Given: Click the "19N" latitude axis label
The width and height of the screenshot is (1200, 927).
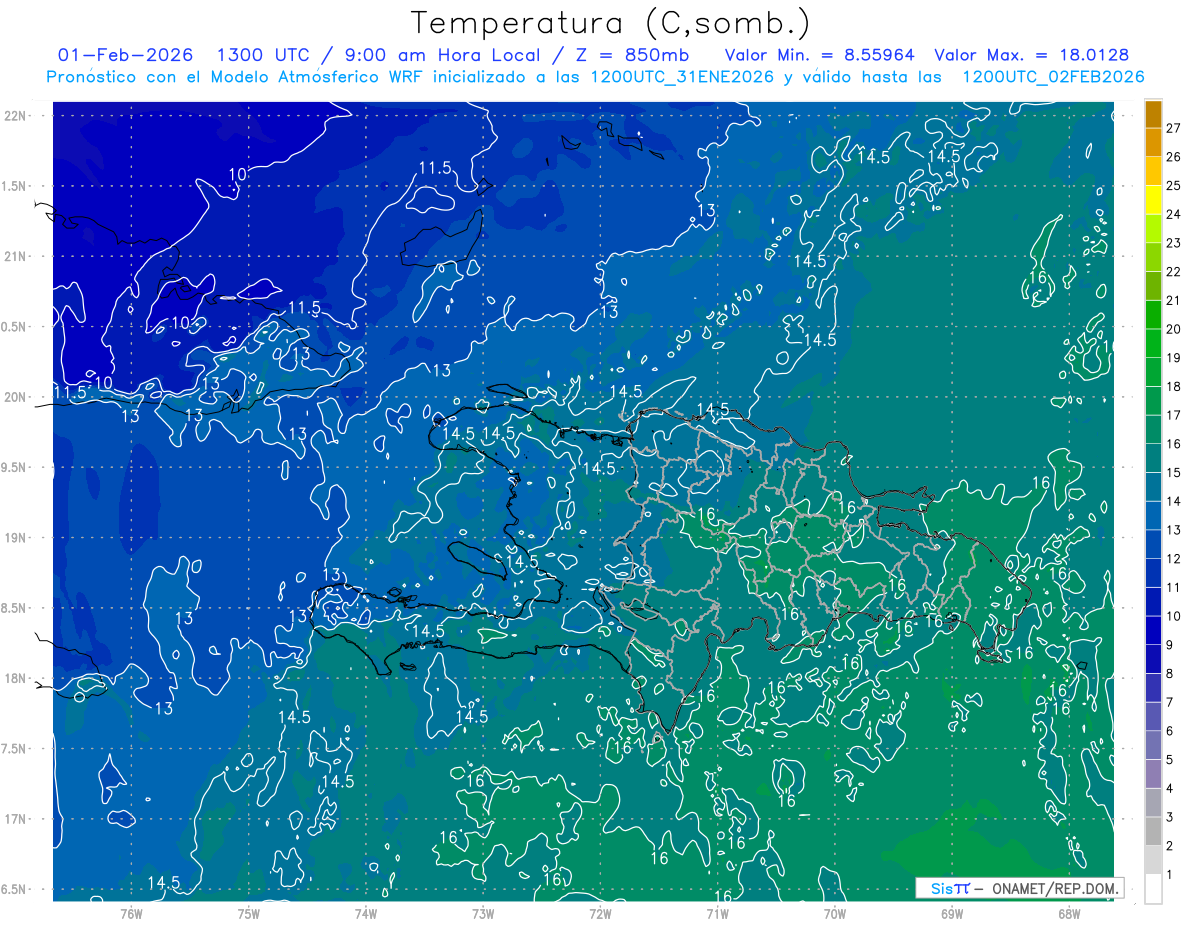Looking at the screenshot, I should tap(15, 538).
